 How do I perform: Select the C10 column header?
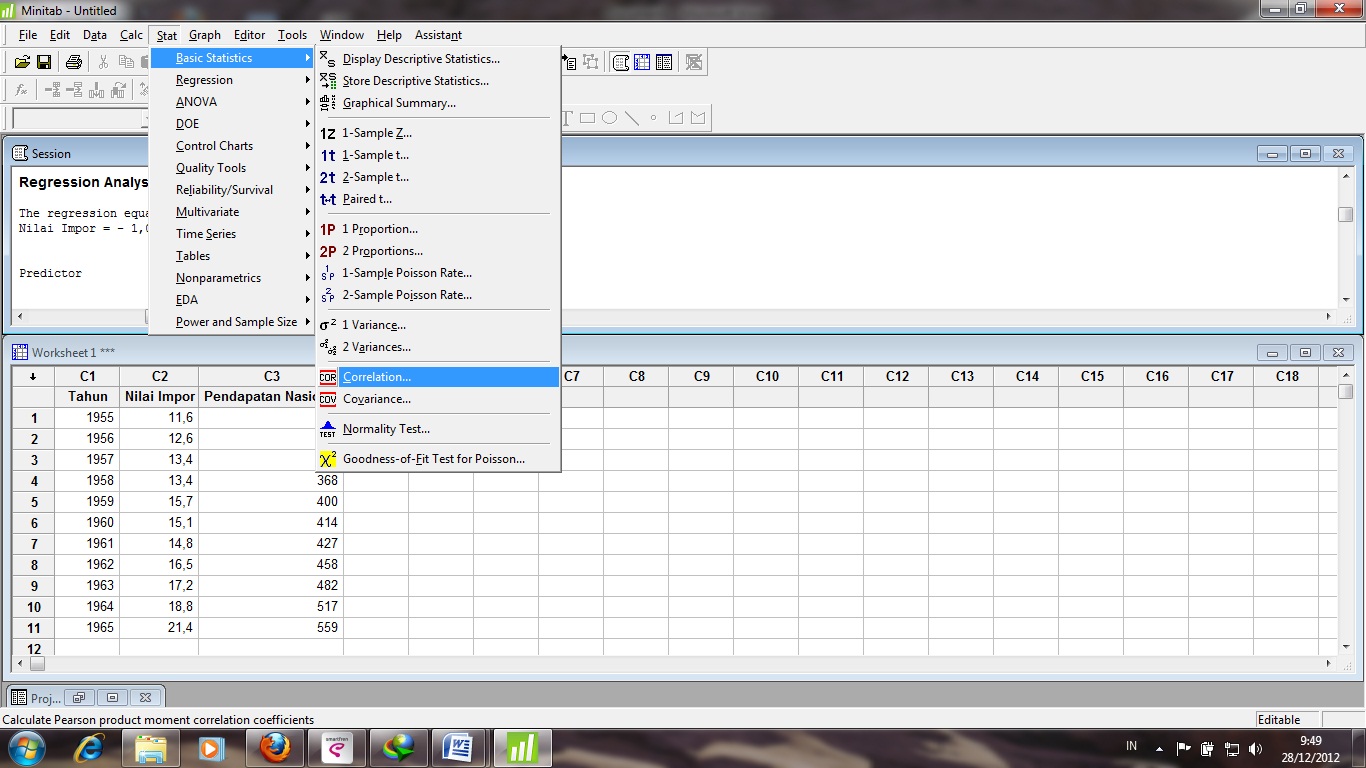tap(767, 376)
